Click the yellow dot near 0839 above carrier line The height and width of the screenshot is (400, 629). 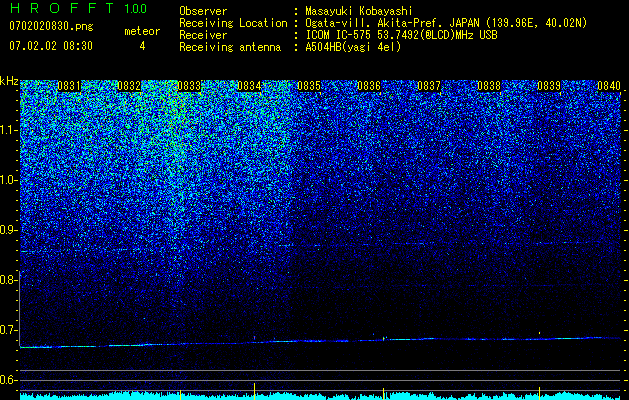pos(540,333)
